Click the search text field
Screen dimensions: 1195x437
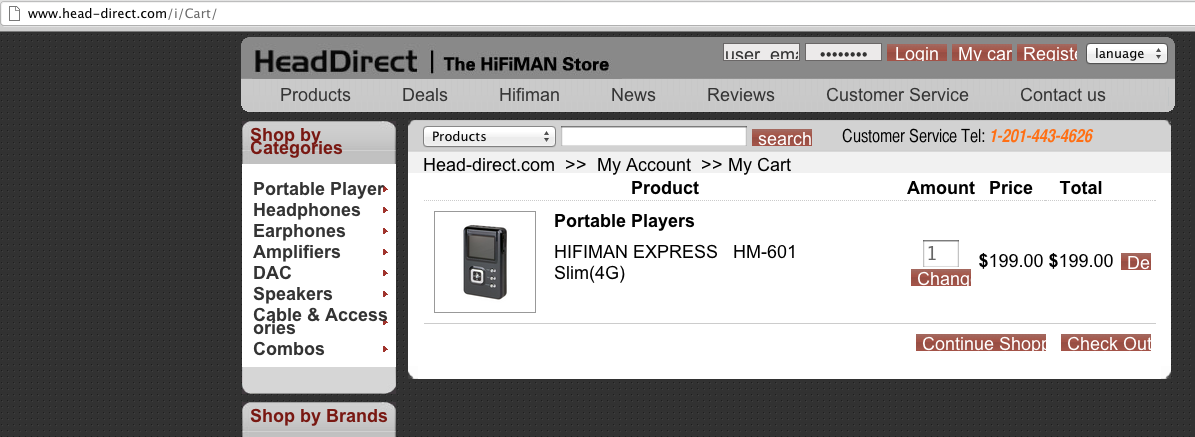pyautogui.click(x=654, y=137)
